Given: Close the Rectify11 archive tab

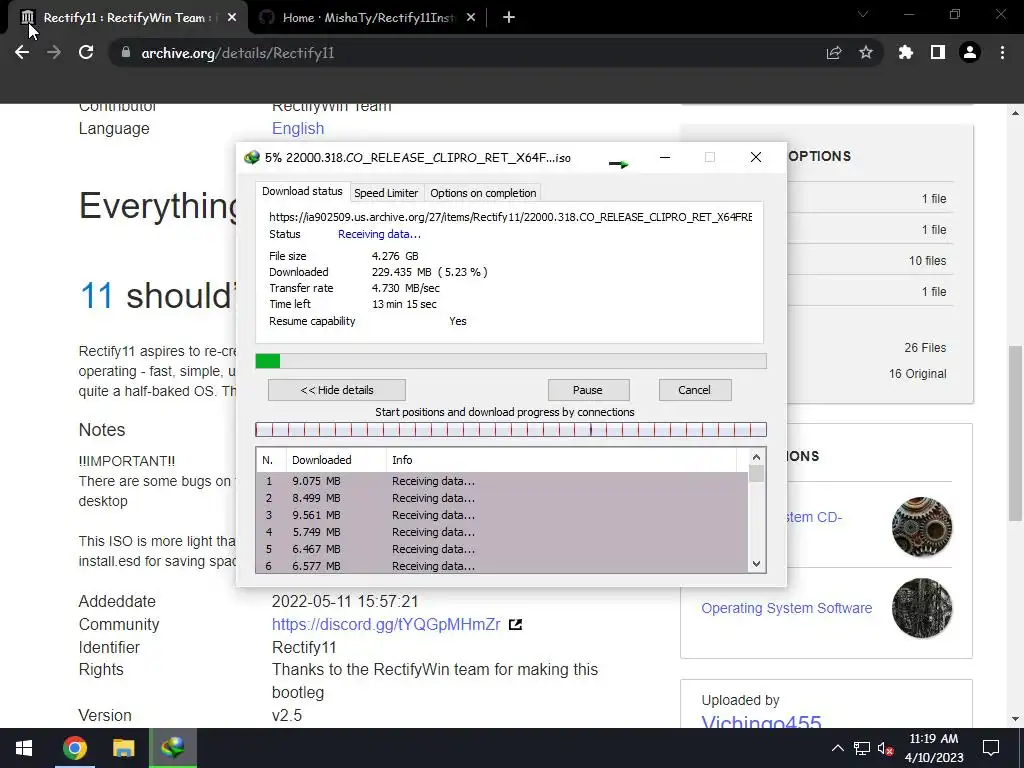Looking at the screenshot, I should 232,18.
